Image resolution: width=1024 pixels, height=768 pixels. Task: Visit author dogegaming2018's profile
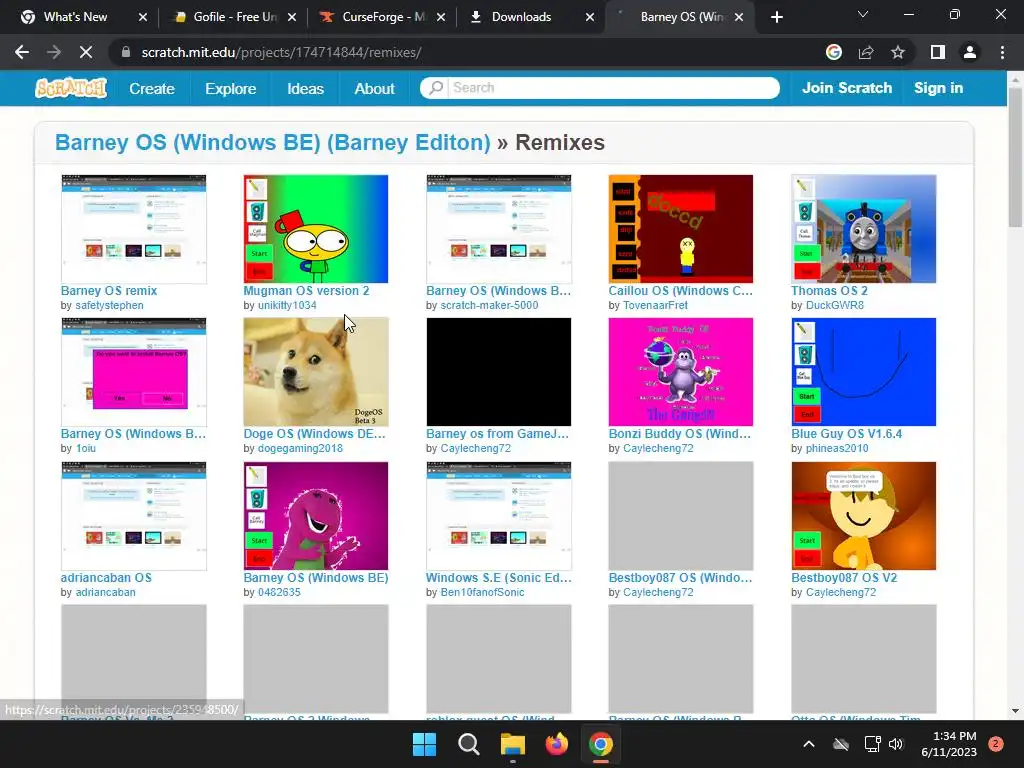coord(300,448)
